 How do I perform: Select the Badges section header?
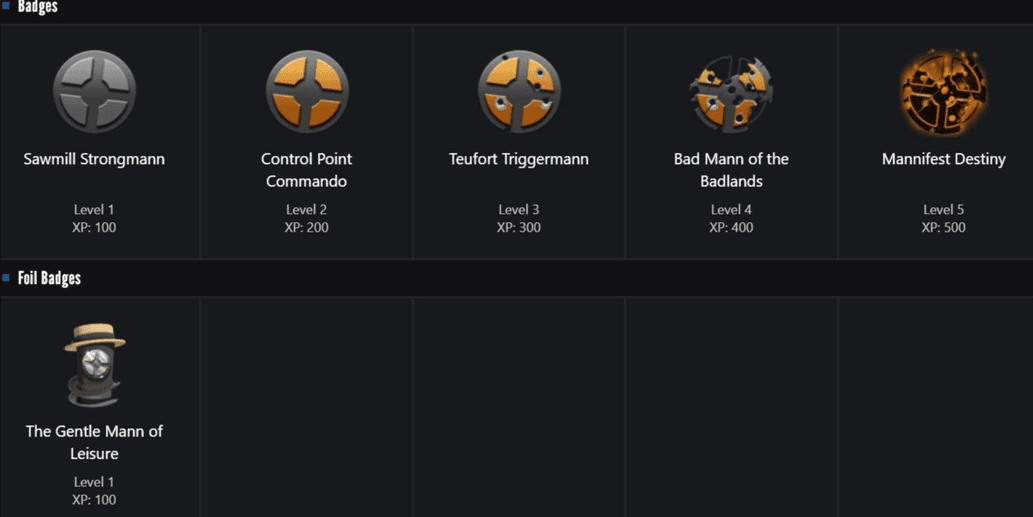click(x=38, y=7)
